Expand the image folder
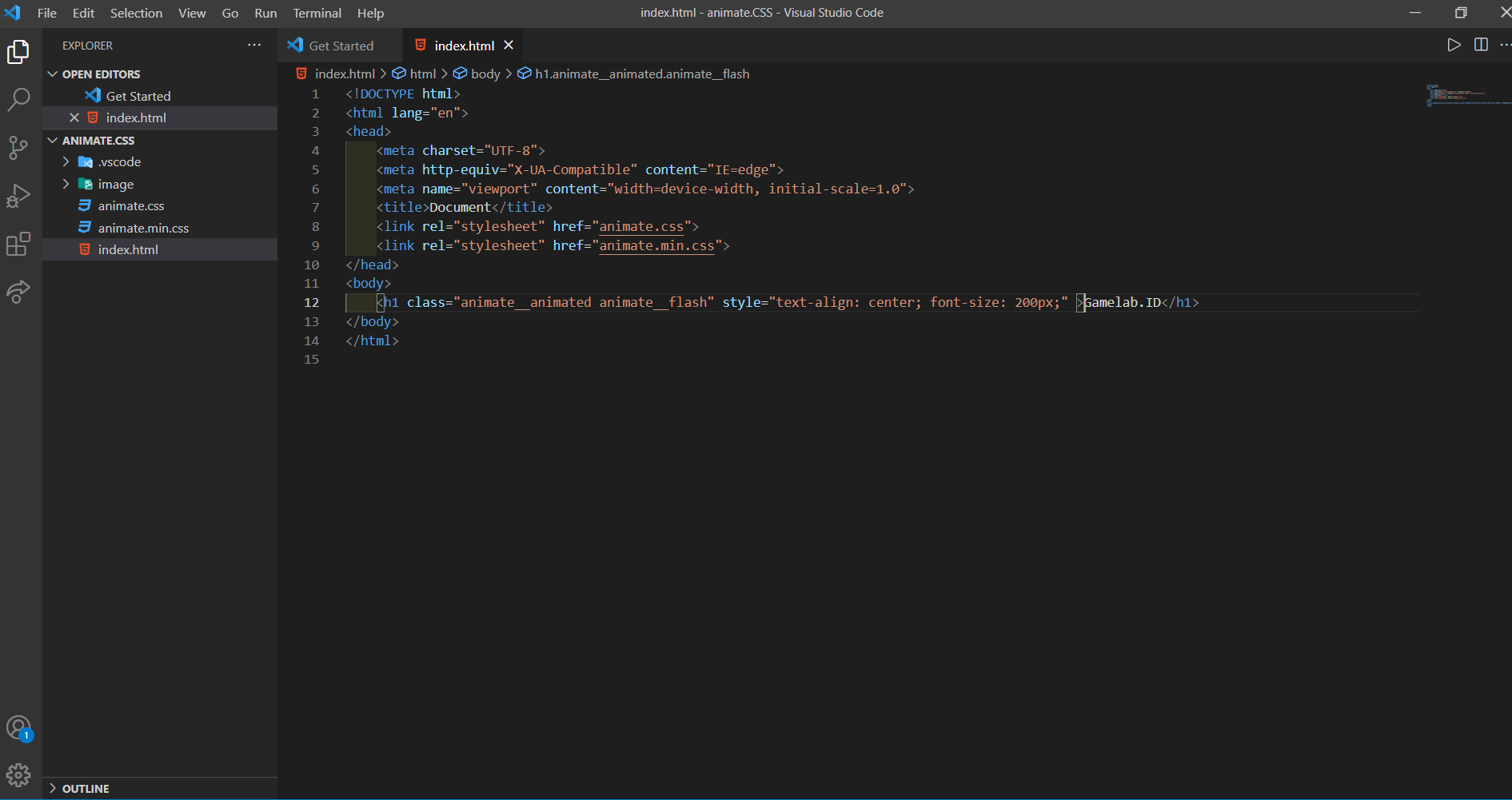The image size is (1512, 800). coord(66,184)
